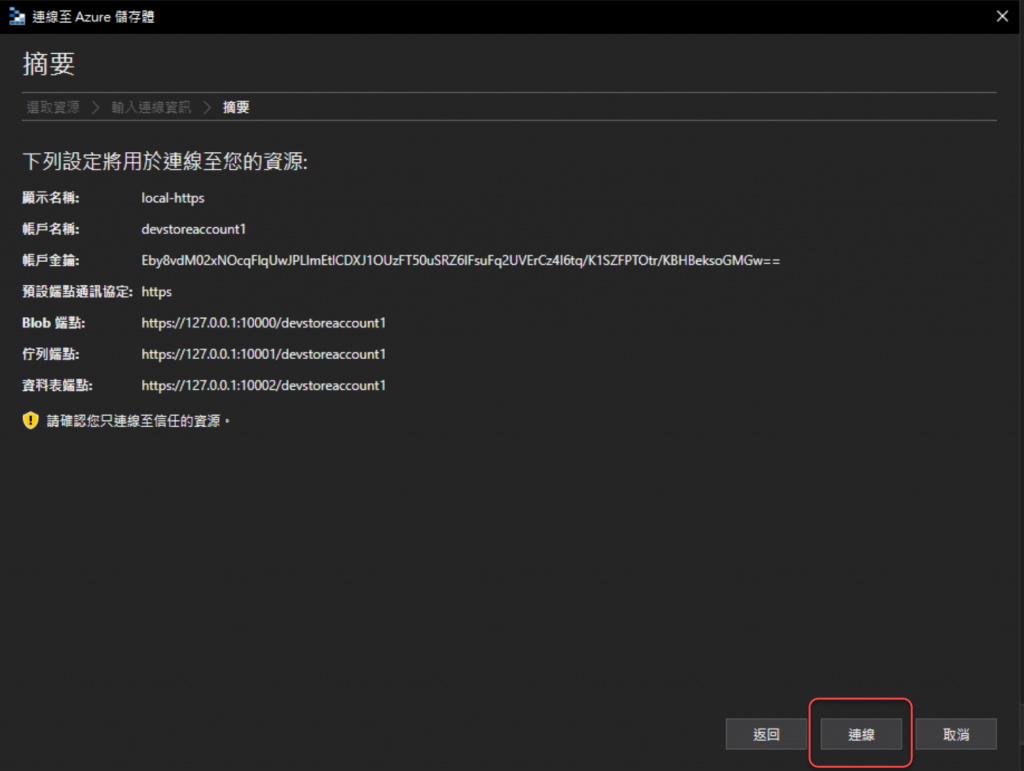
Task: Click the Blob endpoint URL with port 10000
Action: click(264, 323)
